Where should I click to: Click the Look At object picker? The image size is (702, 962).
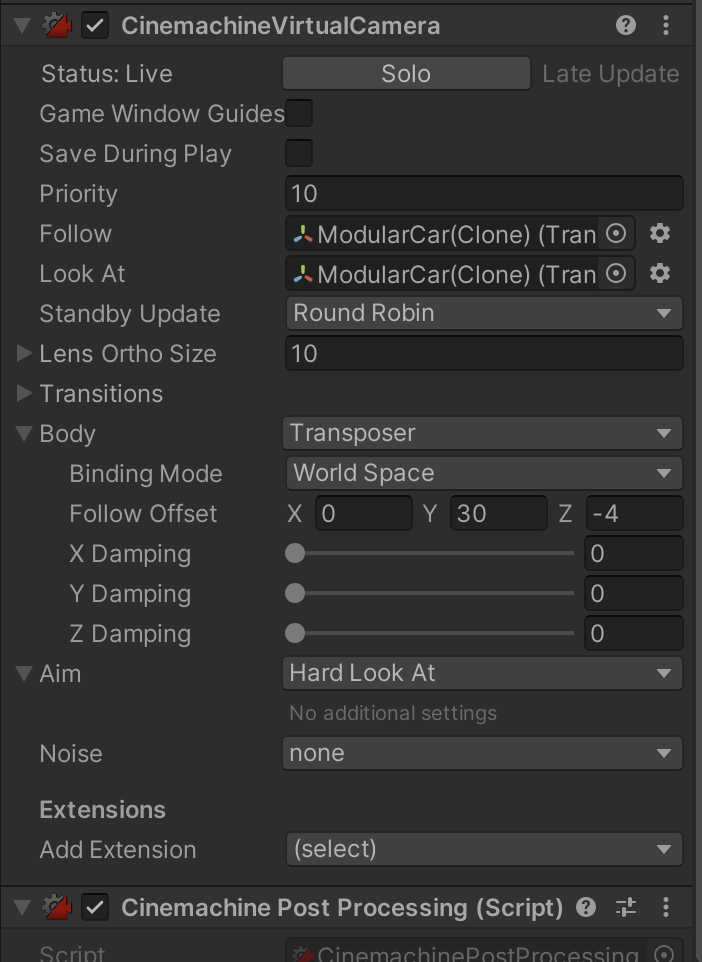[x=617, y=273]
